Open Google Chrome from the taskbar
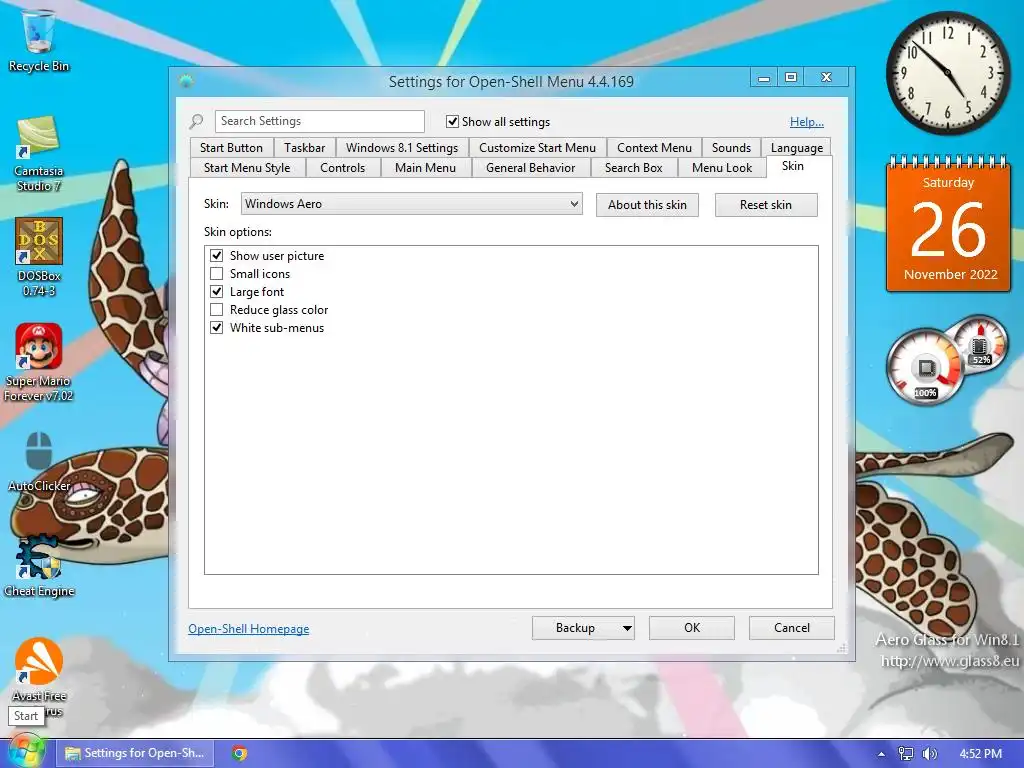Screen dimensions: 1024x768 click(240, 753)
